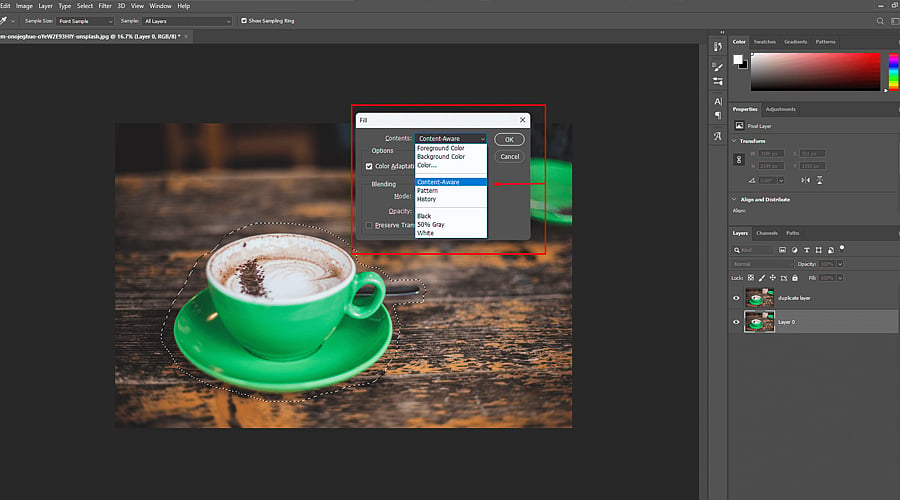The image size is (900, 500).
Task: Toggle Show Sampling Ring checkbox
Action: (244, 21)
